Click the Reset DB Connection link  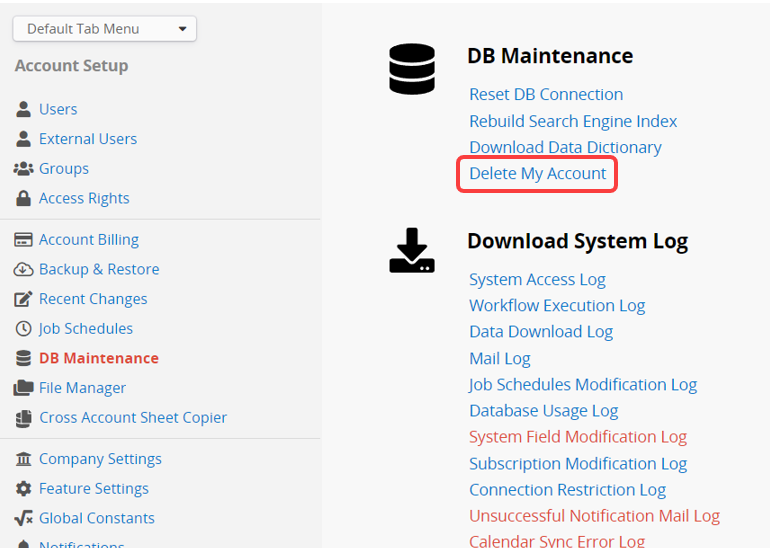[546, 94]
